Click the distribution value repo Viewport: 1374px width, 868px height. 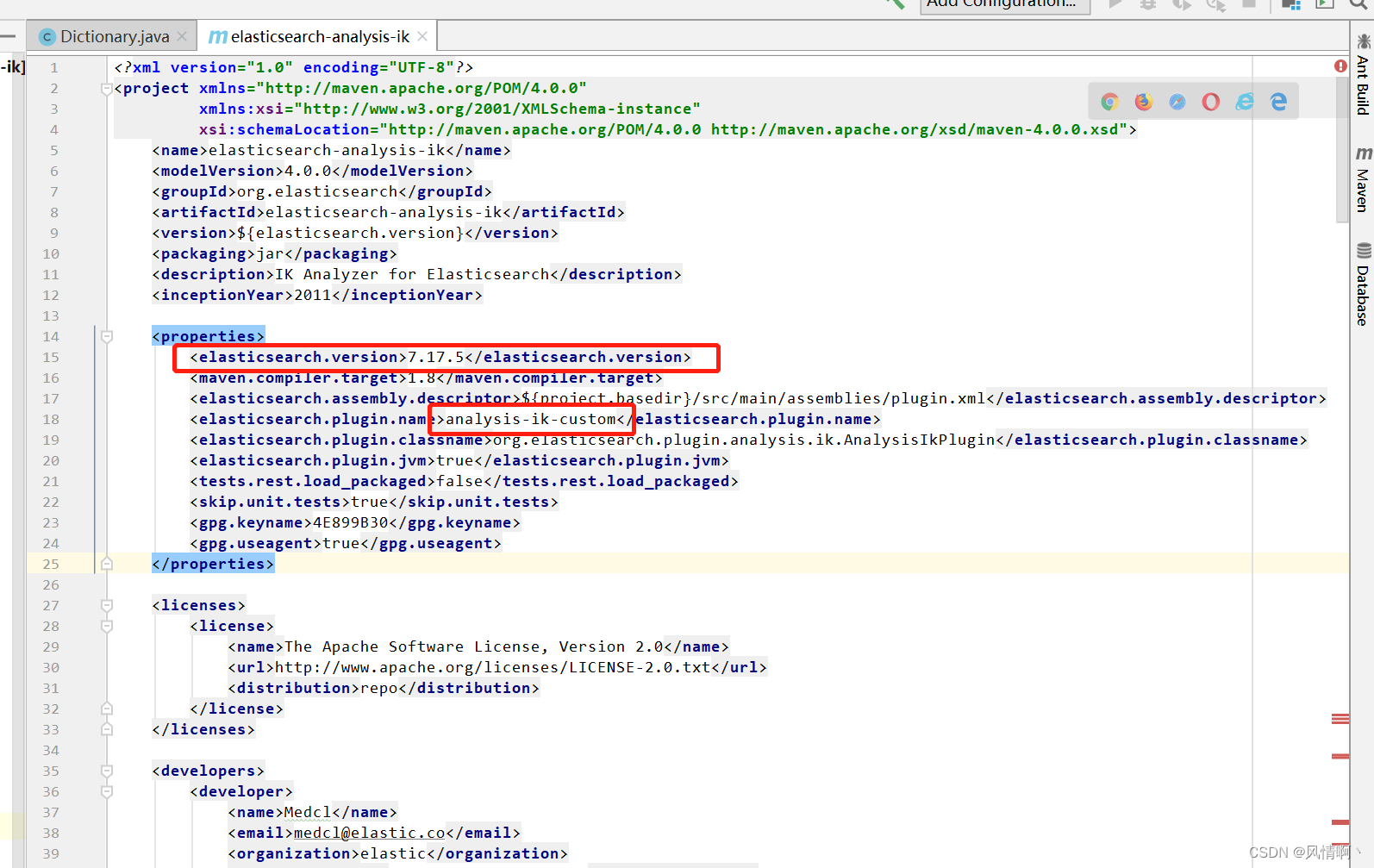tap(379, 688)
